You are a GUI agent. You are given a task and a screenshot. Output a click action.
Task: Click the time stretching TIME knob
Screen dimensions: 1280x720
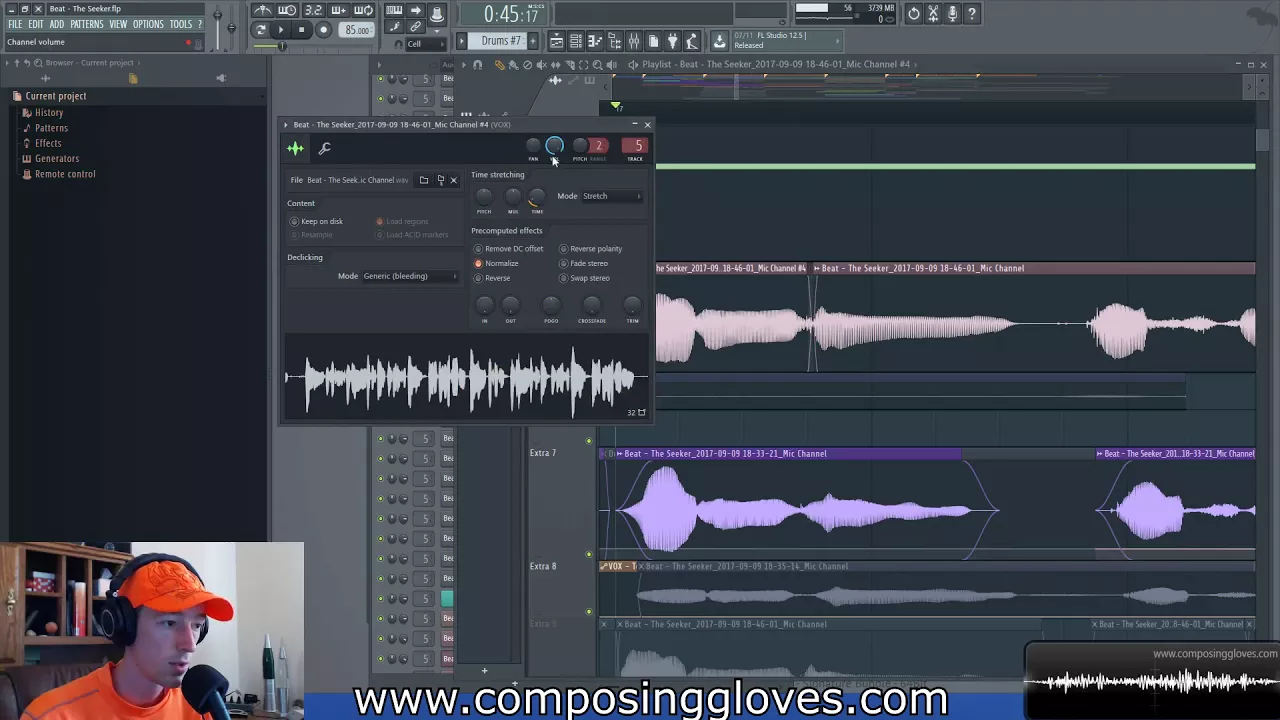pyautogui.click(x=536, y=197)
